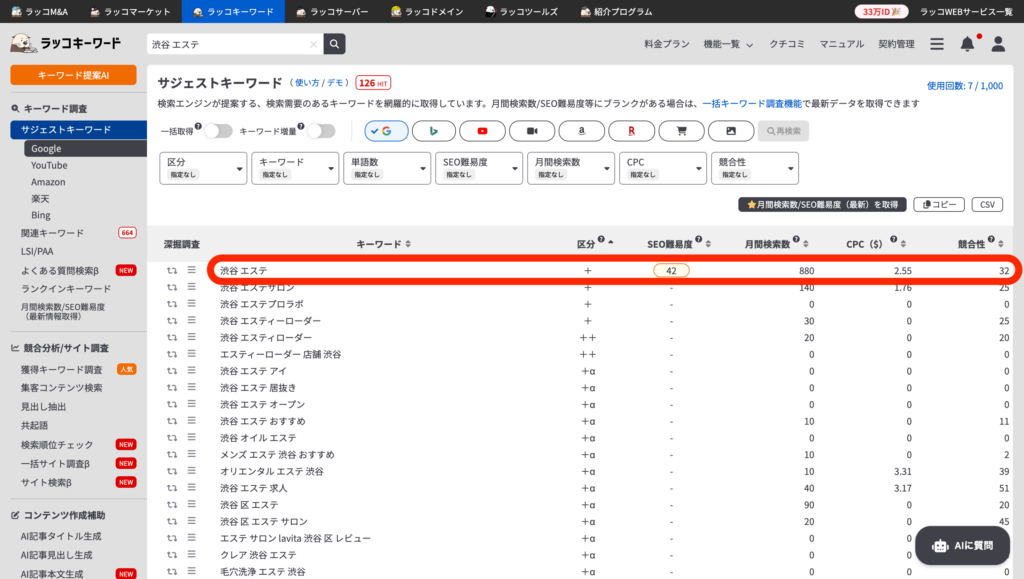This screenshot has height=579, width=1024.
Task: Click the CSV export button
Action: pos(986,204)
